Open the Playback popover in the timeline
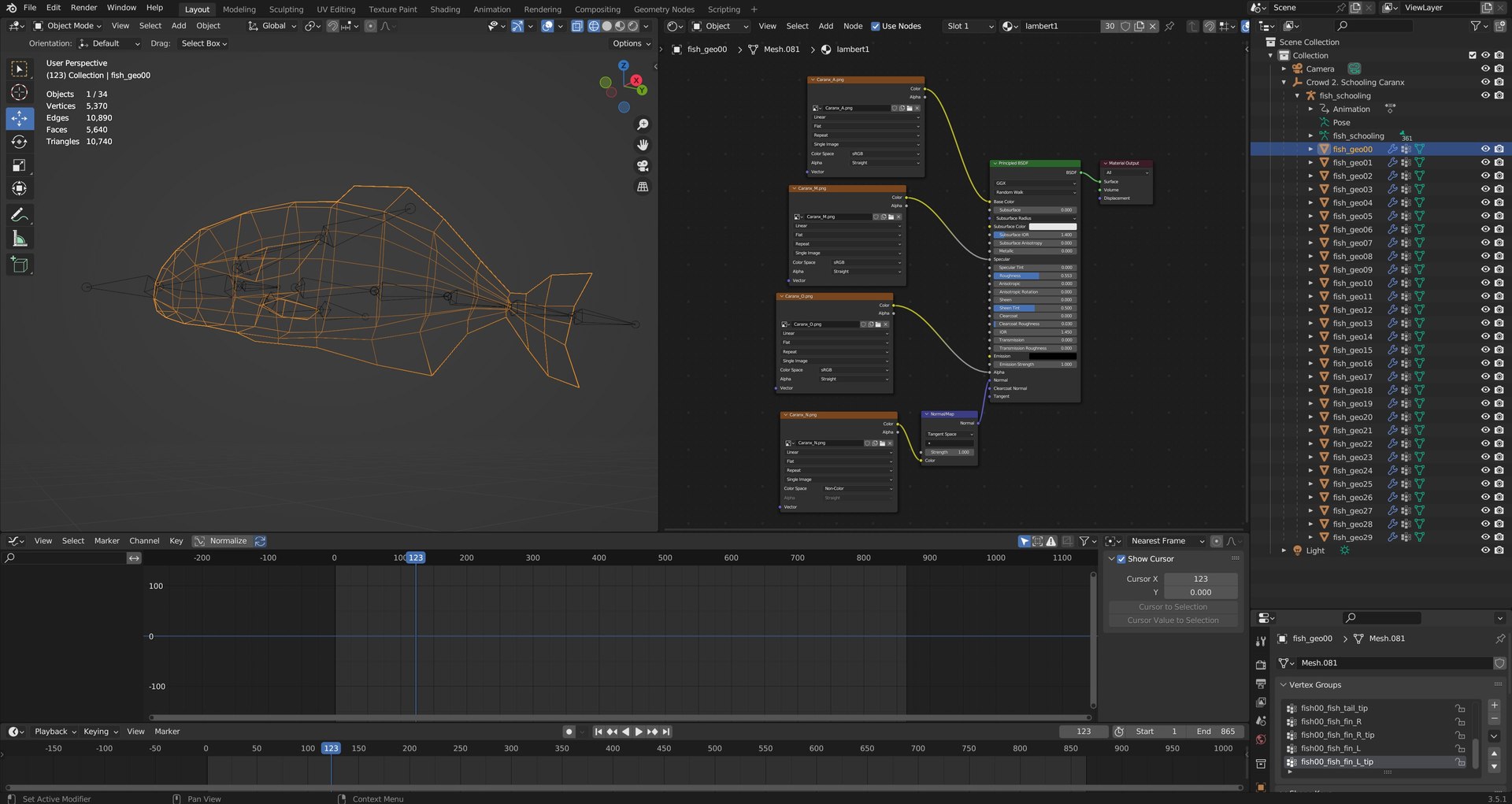This screenshot has width=1512, height=804. [55, 732]
